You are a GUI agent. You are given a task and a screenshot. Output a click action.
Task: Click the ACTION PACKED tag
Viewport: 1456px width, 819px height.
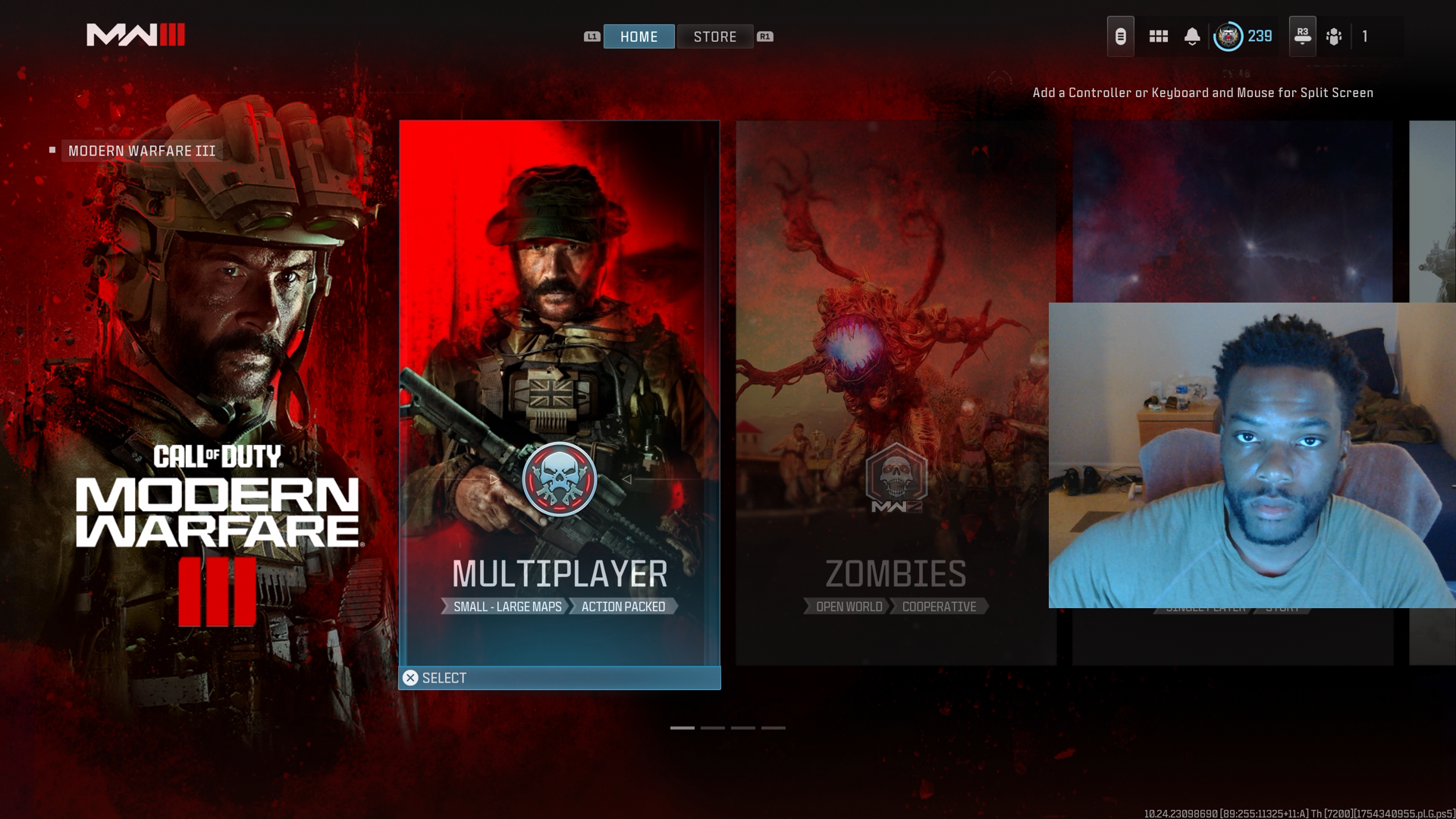[623, 607]
